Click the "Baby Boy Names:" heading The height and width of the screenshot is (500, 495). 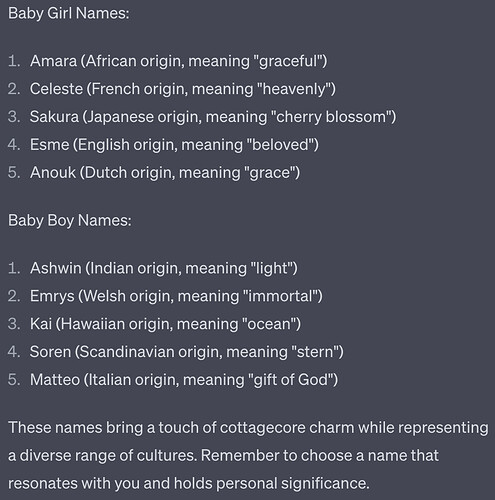(x=70, y=221)
